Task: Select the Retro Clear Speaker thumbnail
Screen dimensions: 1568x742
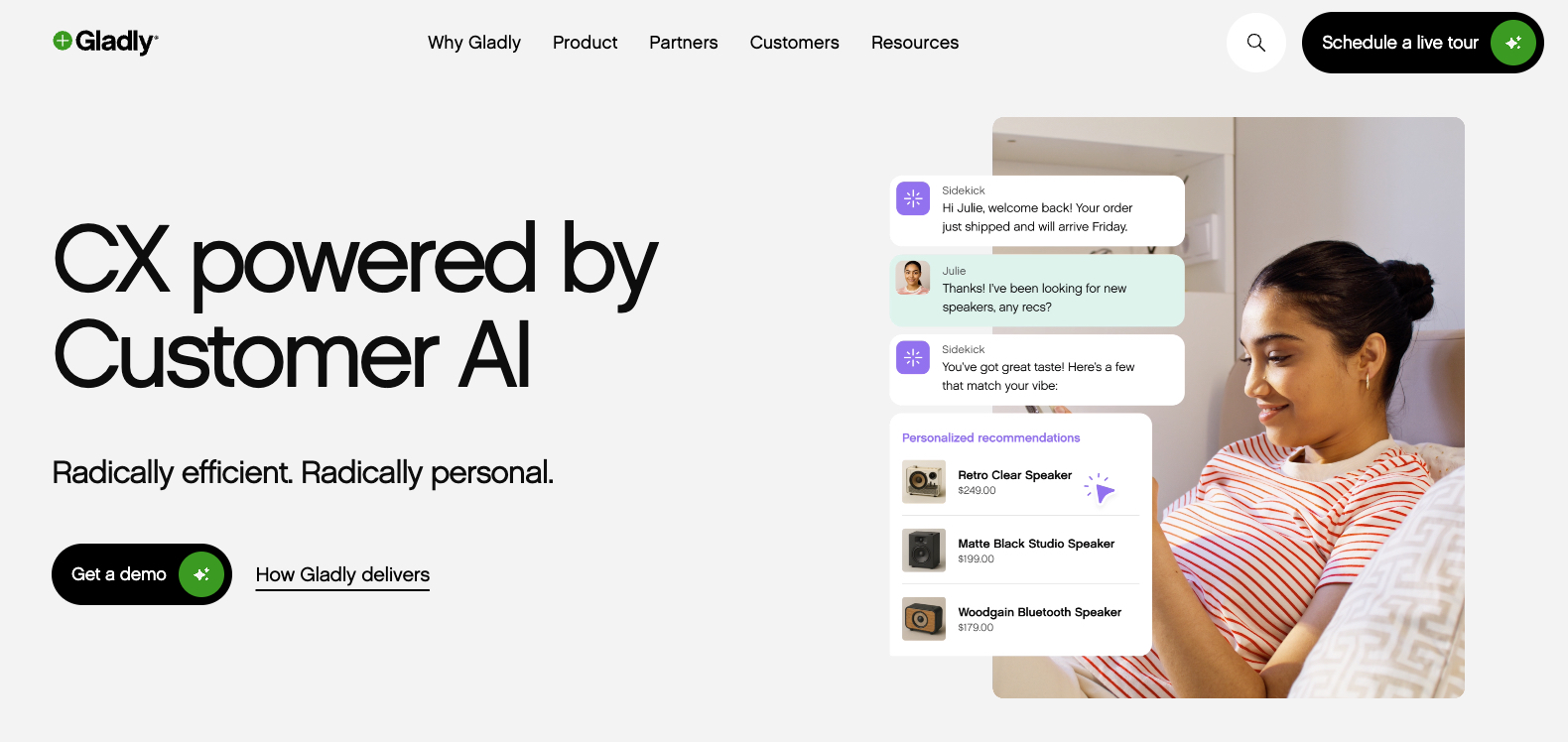Action: 924,482
